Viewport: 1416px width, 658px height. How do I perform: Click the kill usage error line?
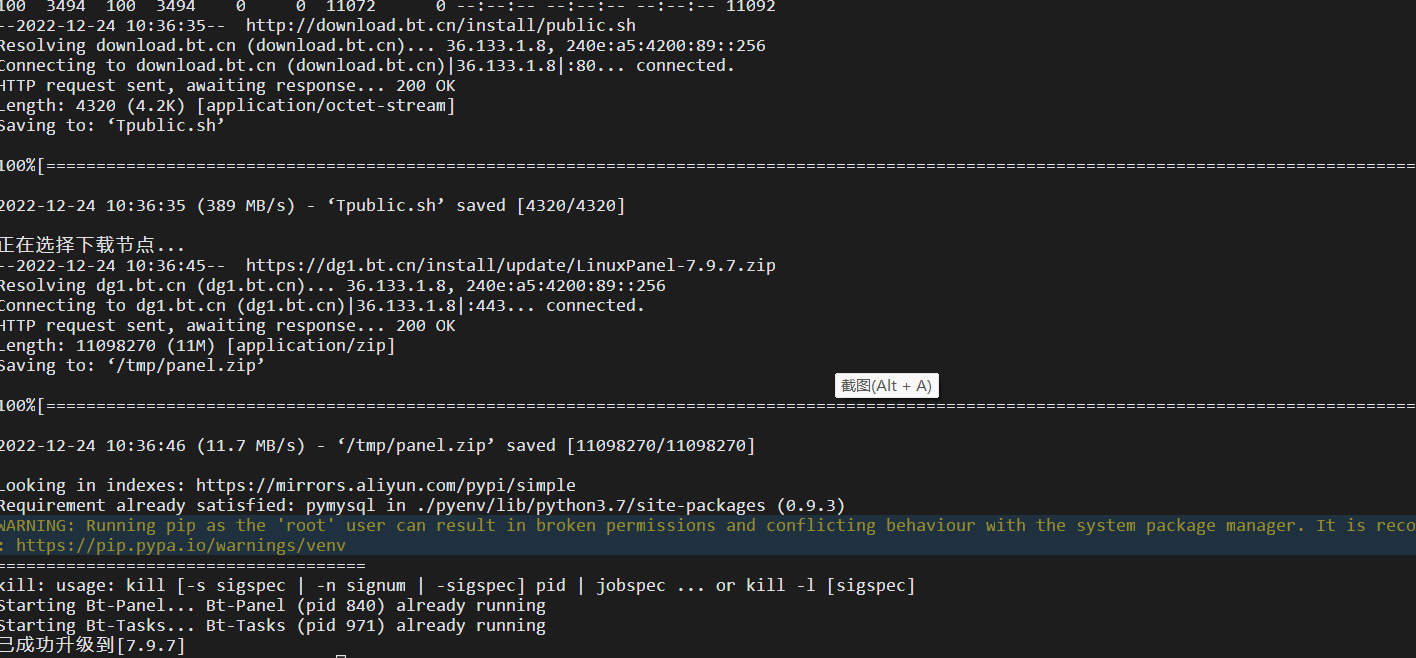click(x=457, y=585)
